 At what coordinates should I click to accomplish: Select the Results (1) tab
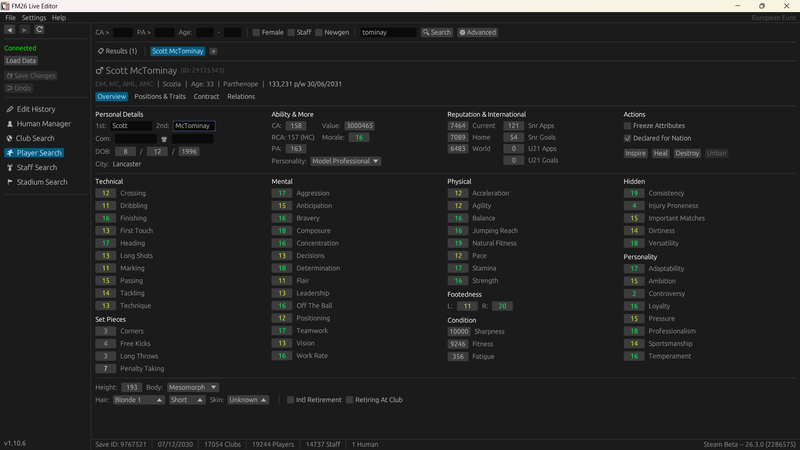coord(117,51)
